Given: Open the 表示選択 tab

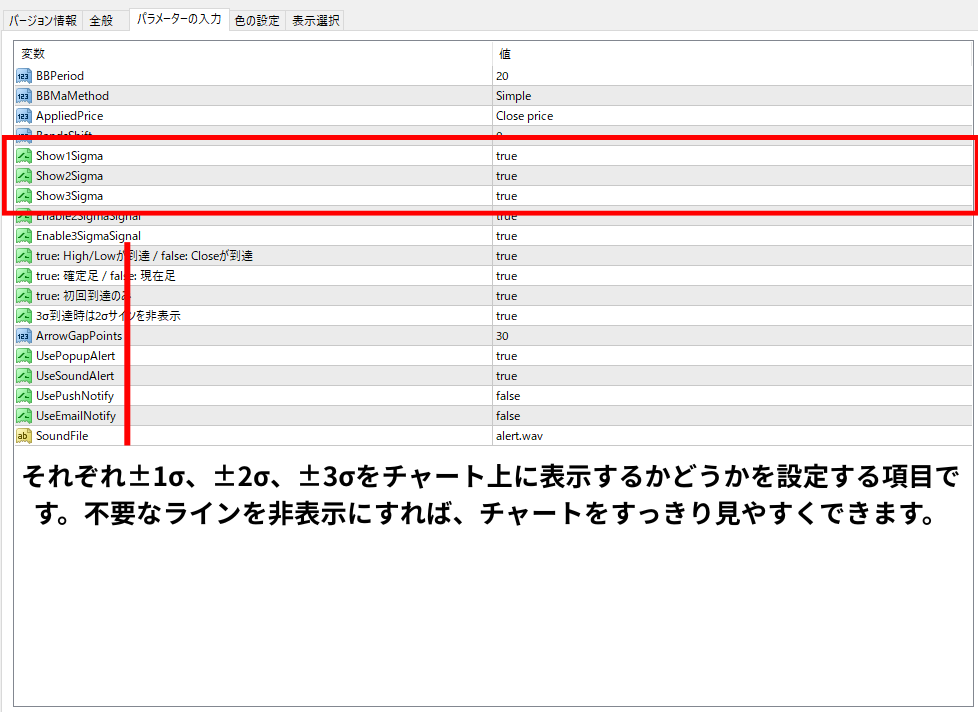Looking at the screenshot, I should pyautogui.click(x=315, y=20).
